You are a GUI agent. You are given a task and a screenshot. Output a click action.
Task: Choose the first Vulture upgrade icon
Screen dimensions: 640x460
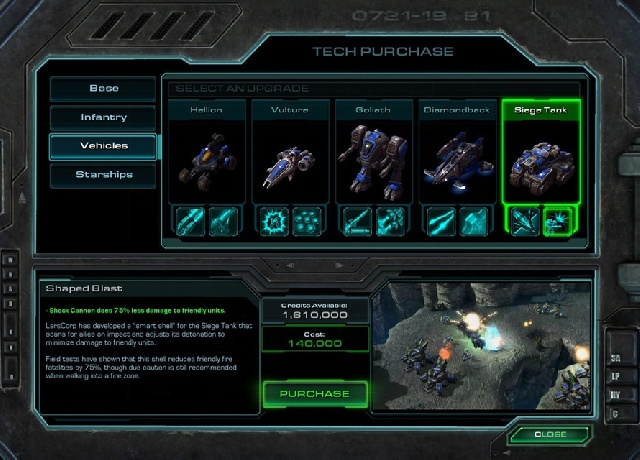[274, 222]
